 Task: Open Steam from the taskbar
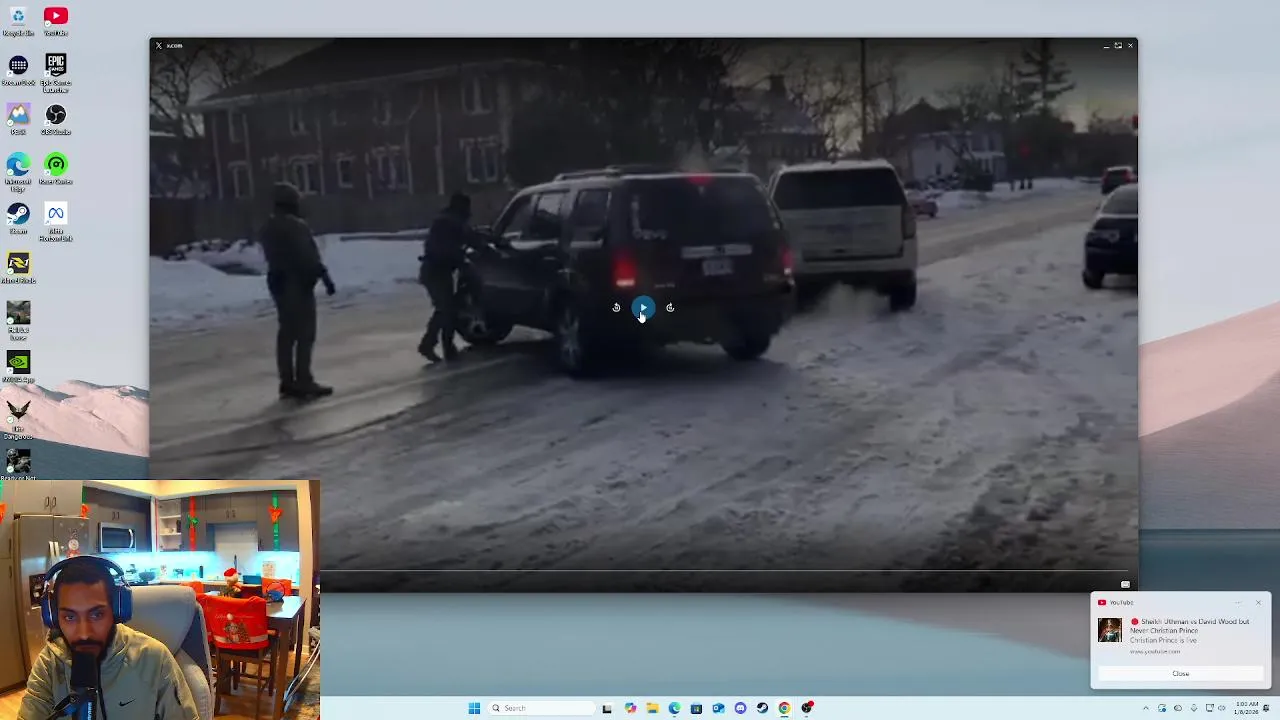[x=762, y=708]
